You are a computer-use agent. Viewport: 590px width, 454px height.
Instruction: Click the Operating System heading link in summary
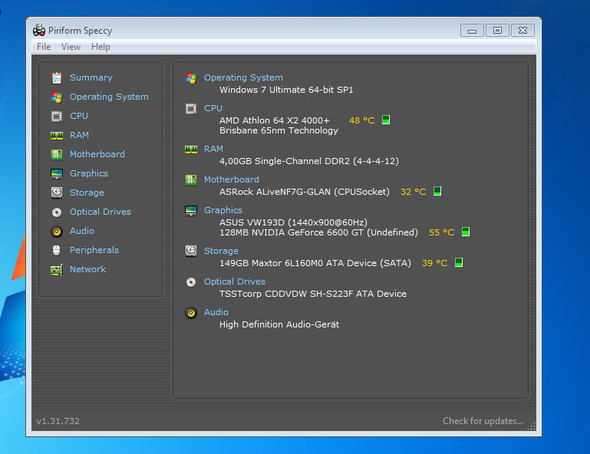click(x=243, y=77)
